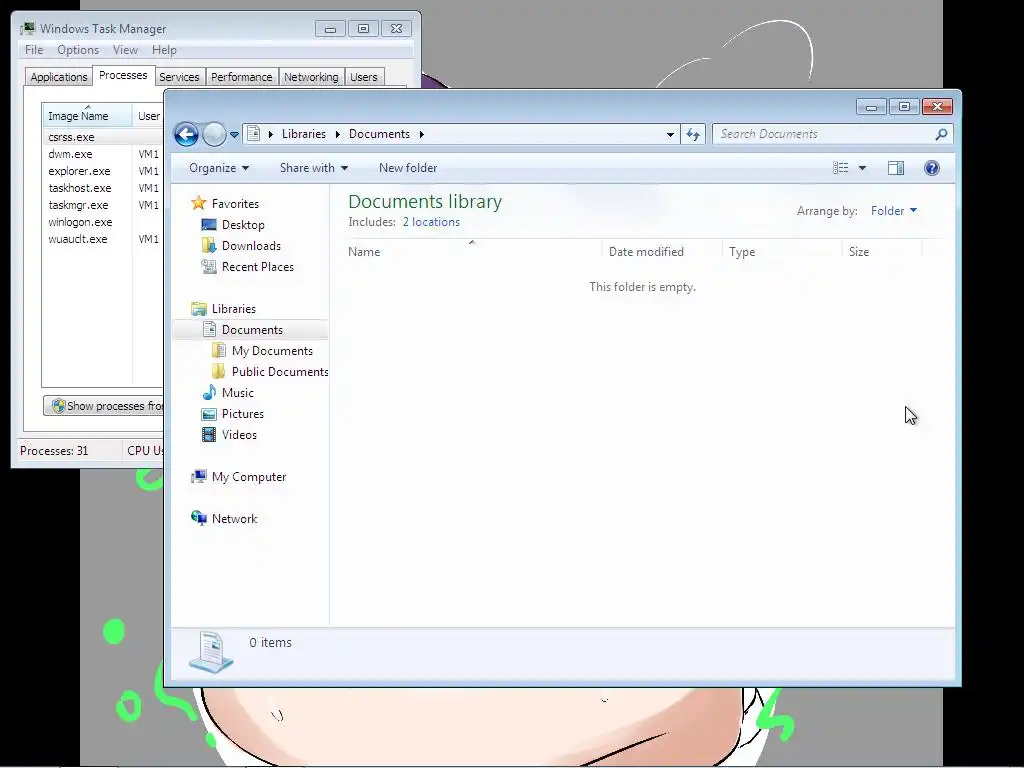Switch to the Users tab in Task Manager
1024x768 pixels.
click(x=363, y=77)
